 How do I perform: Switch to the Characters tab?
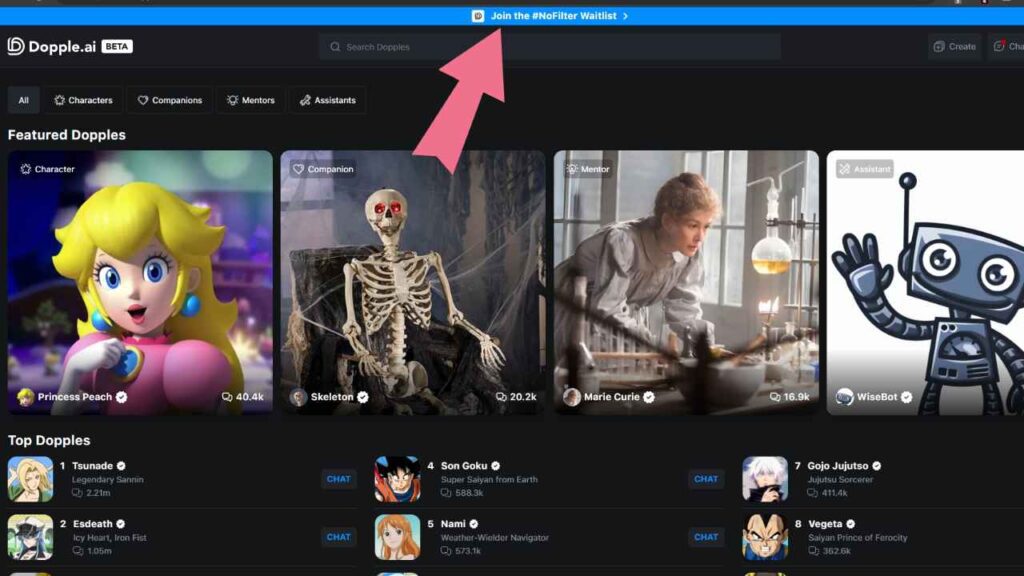(83, 100)
